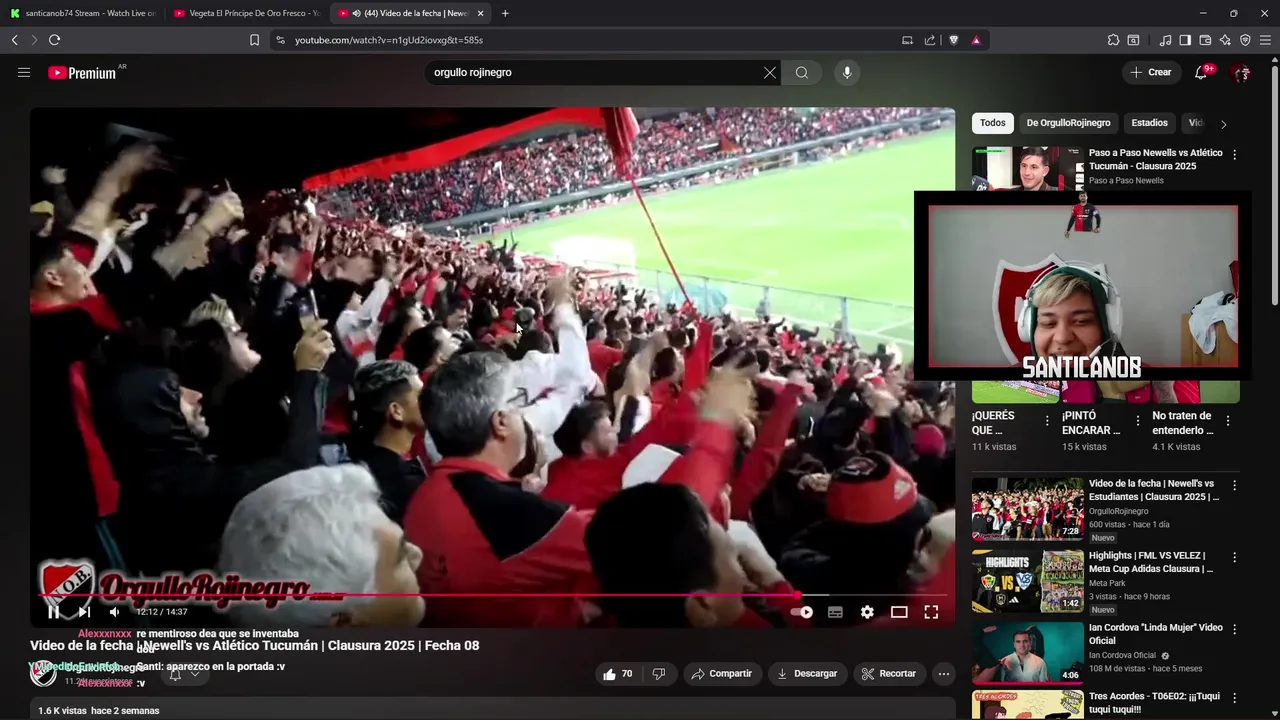Select the Todos filter chip

click(x=993, y=123)
